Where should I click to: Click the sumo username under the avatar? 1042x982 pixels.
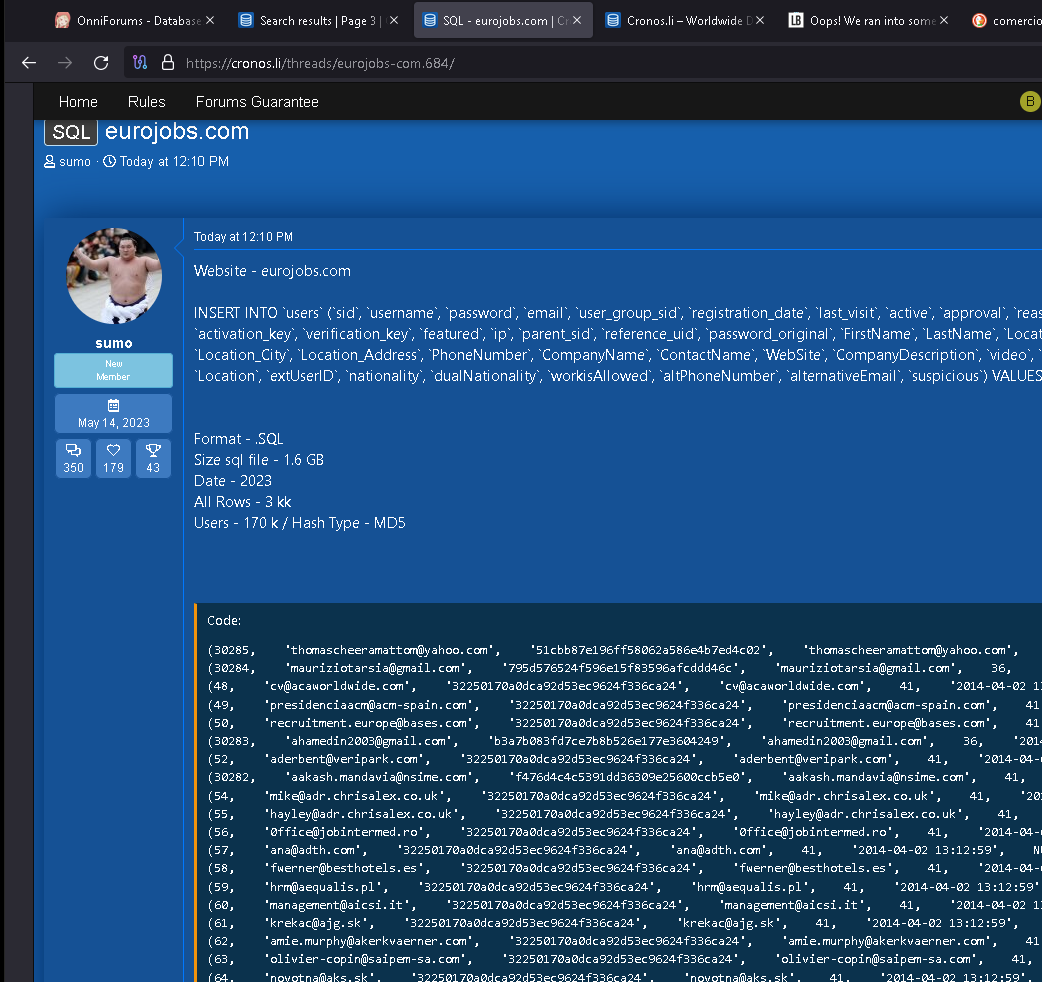(x=114, y=344)
